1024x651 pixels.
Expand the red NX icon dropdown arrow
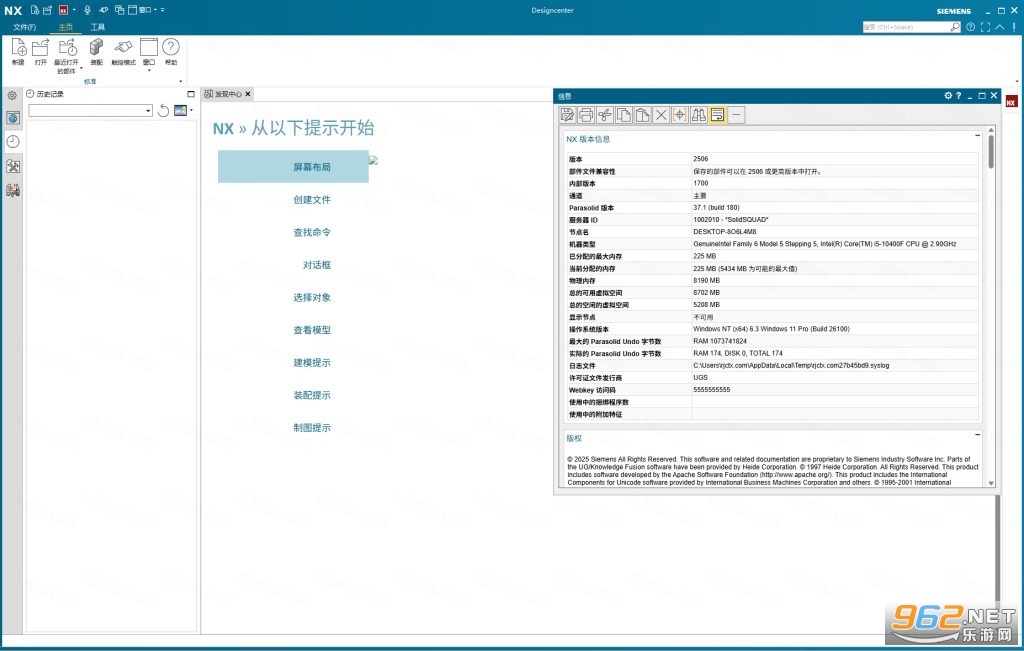tap(74, 10)
